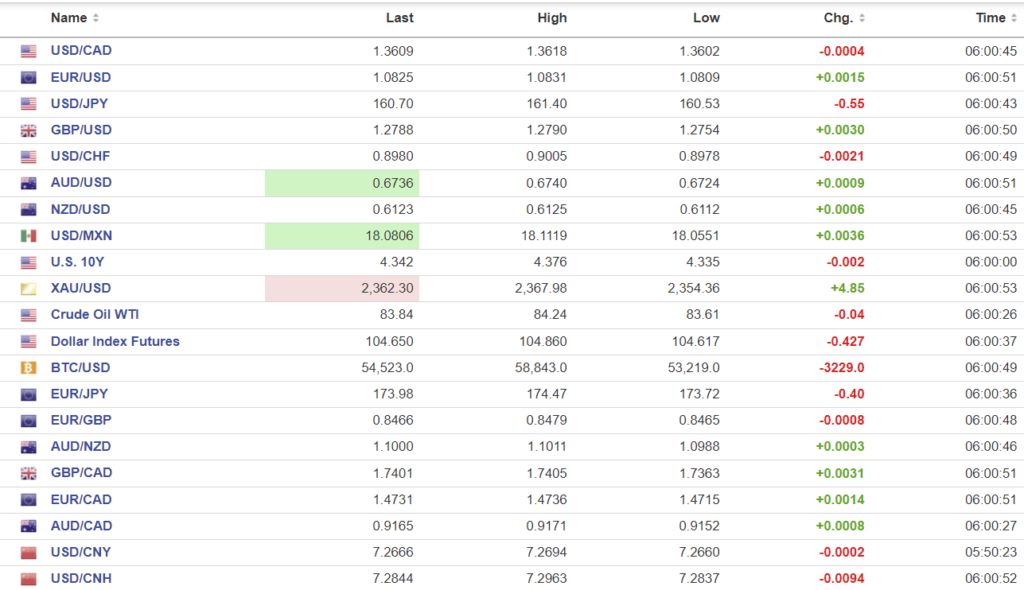This screenshot has width=1024, height=590.
Task: Click the gold bar icon beside XAU/USD
Action: 28,289
